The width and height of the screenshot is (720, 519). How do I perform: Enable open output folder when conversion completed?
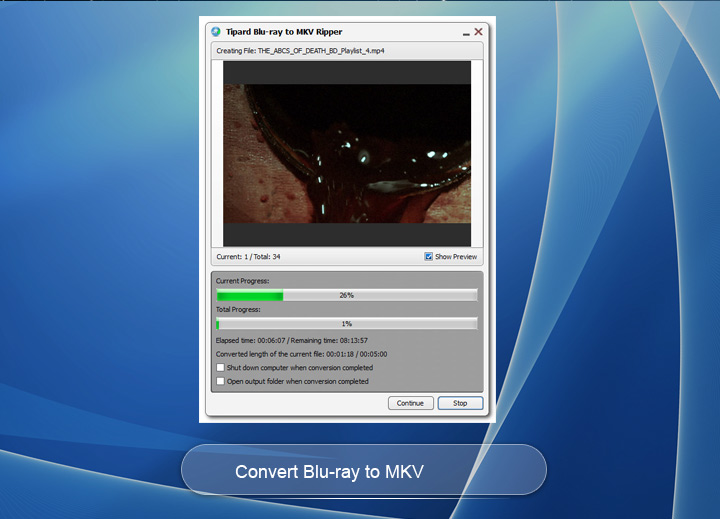tap(220, 381)
